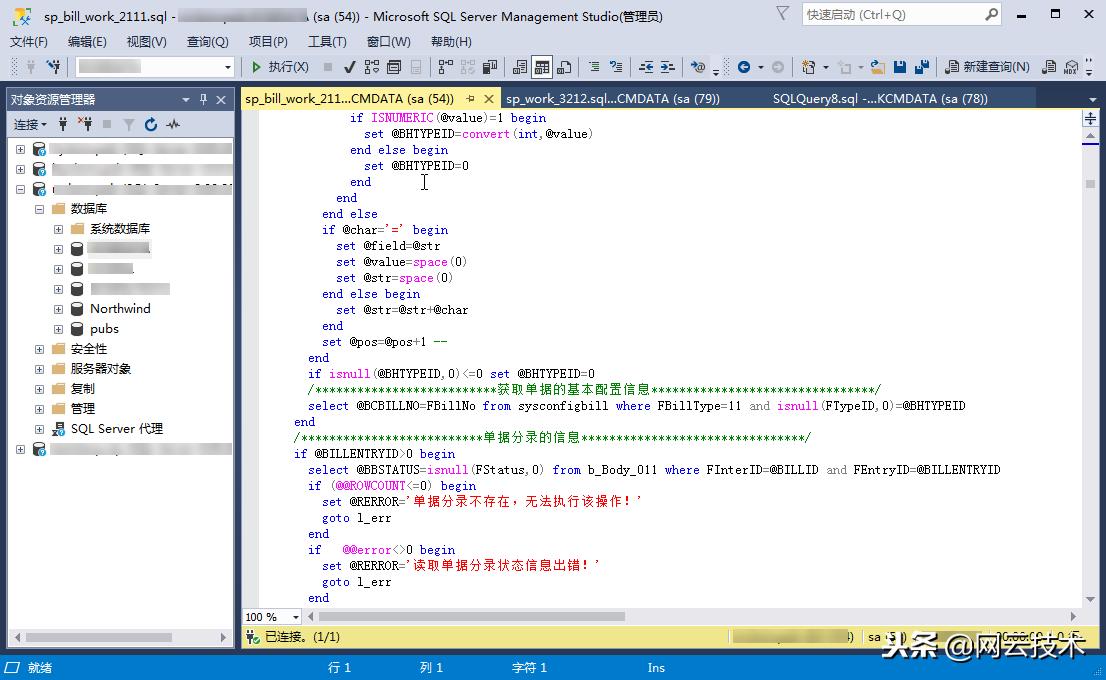Unpin the Object Explorer panel
This screenshot has height=680, width=1106.
click(x=203, y=100)
